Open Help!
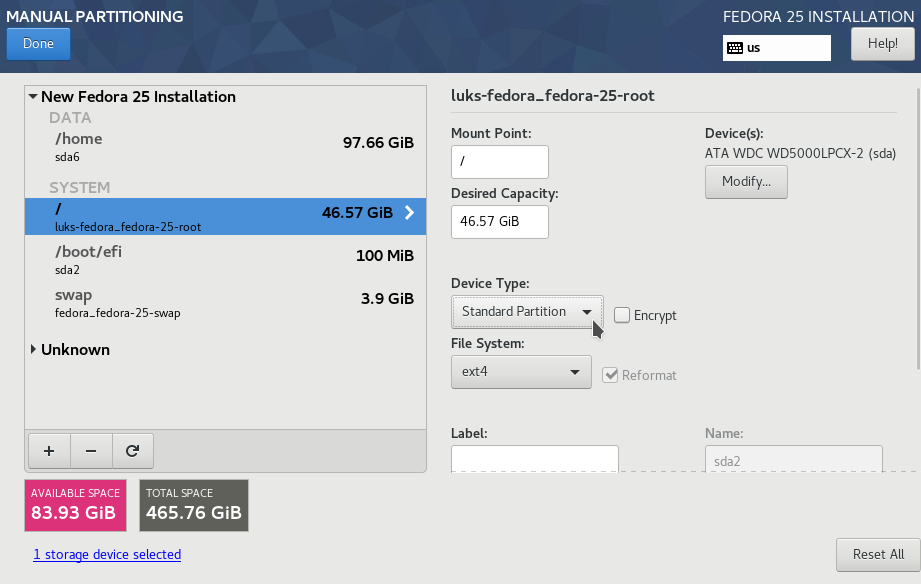This screenshot has height=584, width=921. coord(882,43)
